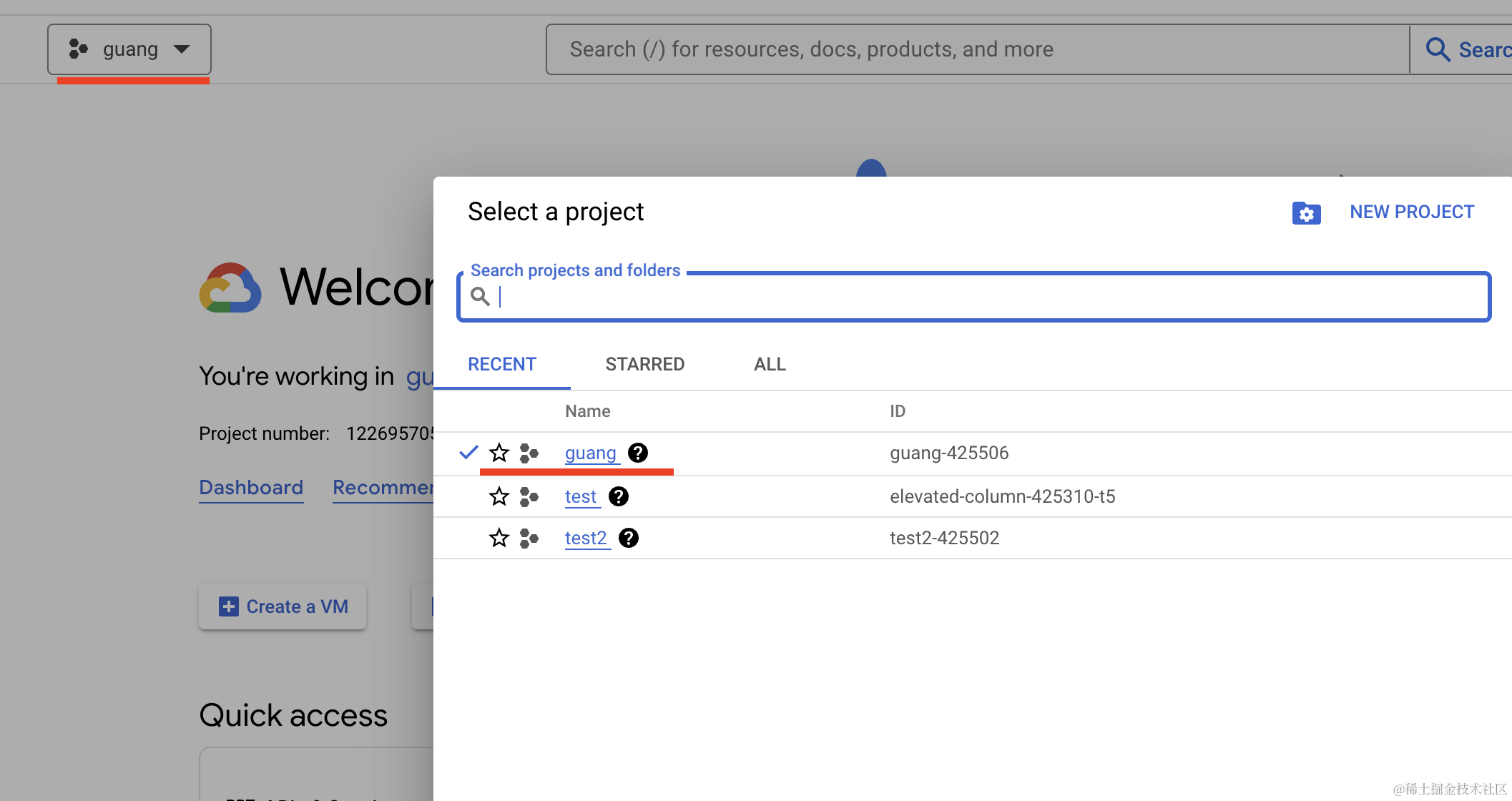The width and height of the screenshot is (1512, 801).
Task: Click help icon next to guang project
Action: click(637, 453)
